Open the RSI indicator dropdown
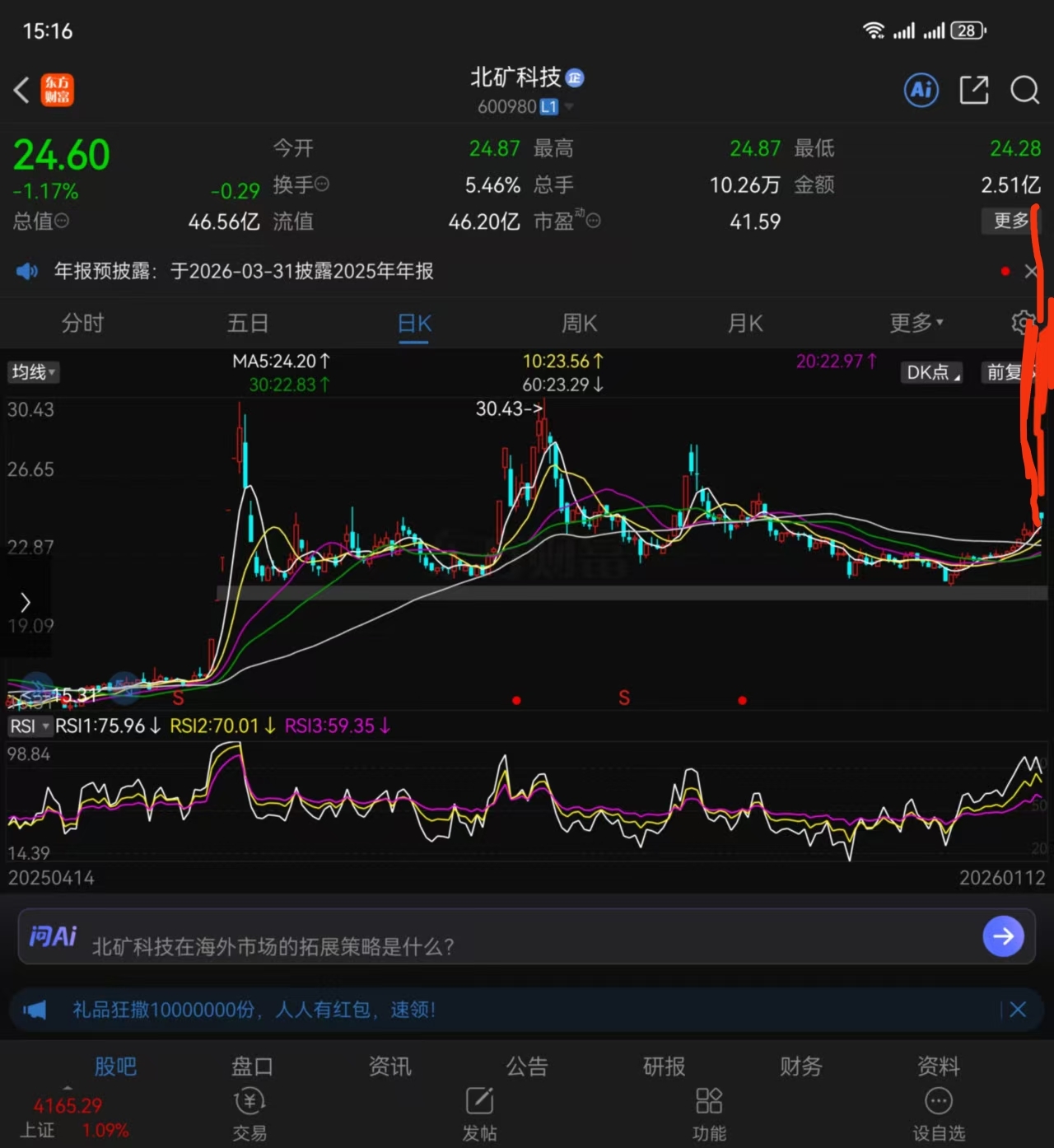 pos(30,726)
